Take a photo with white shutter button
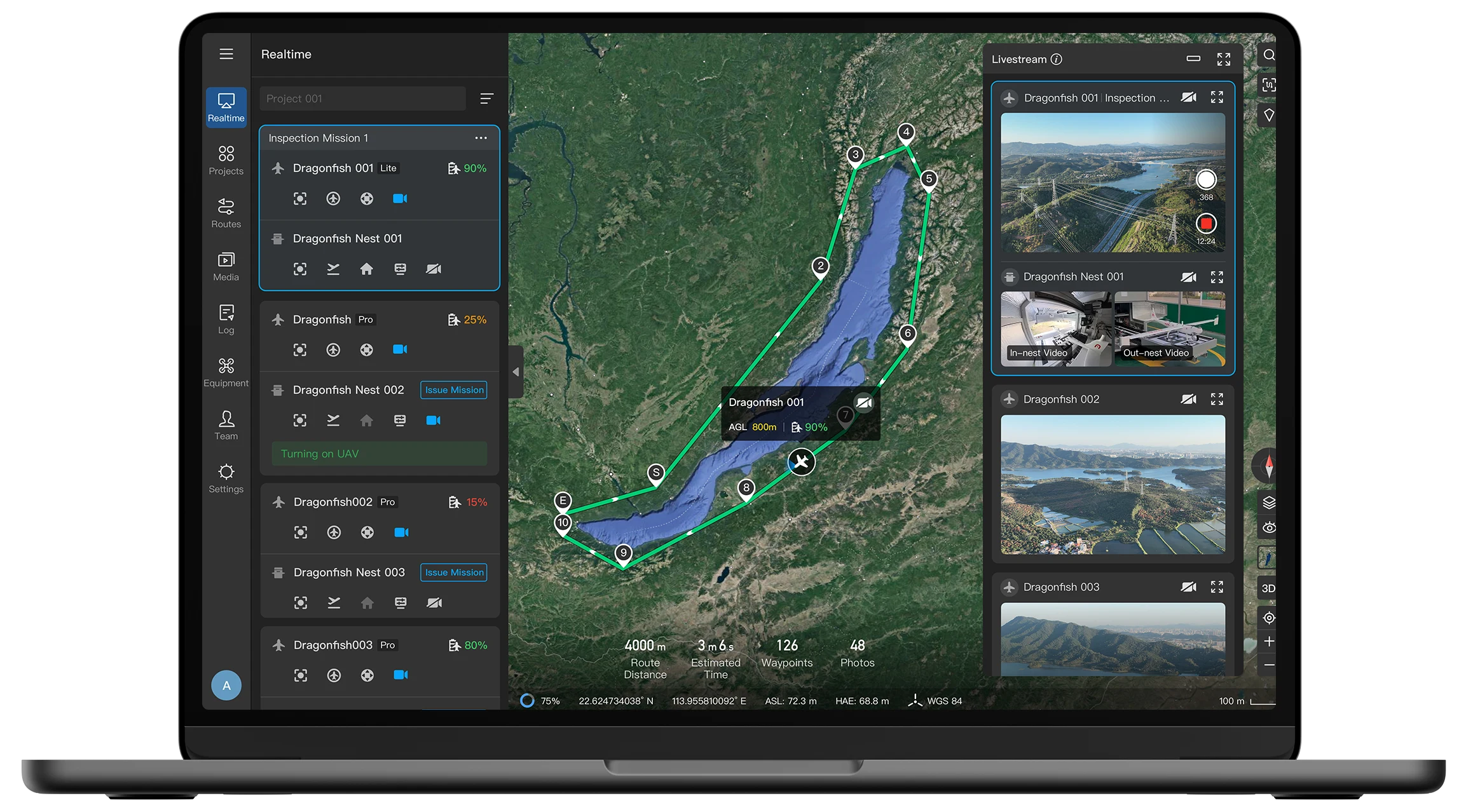Image resolution: width=1466 pixels, height=812 pixels. (x=1206, y=180)
